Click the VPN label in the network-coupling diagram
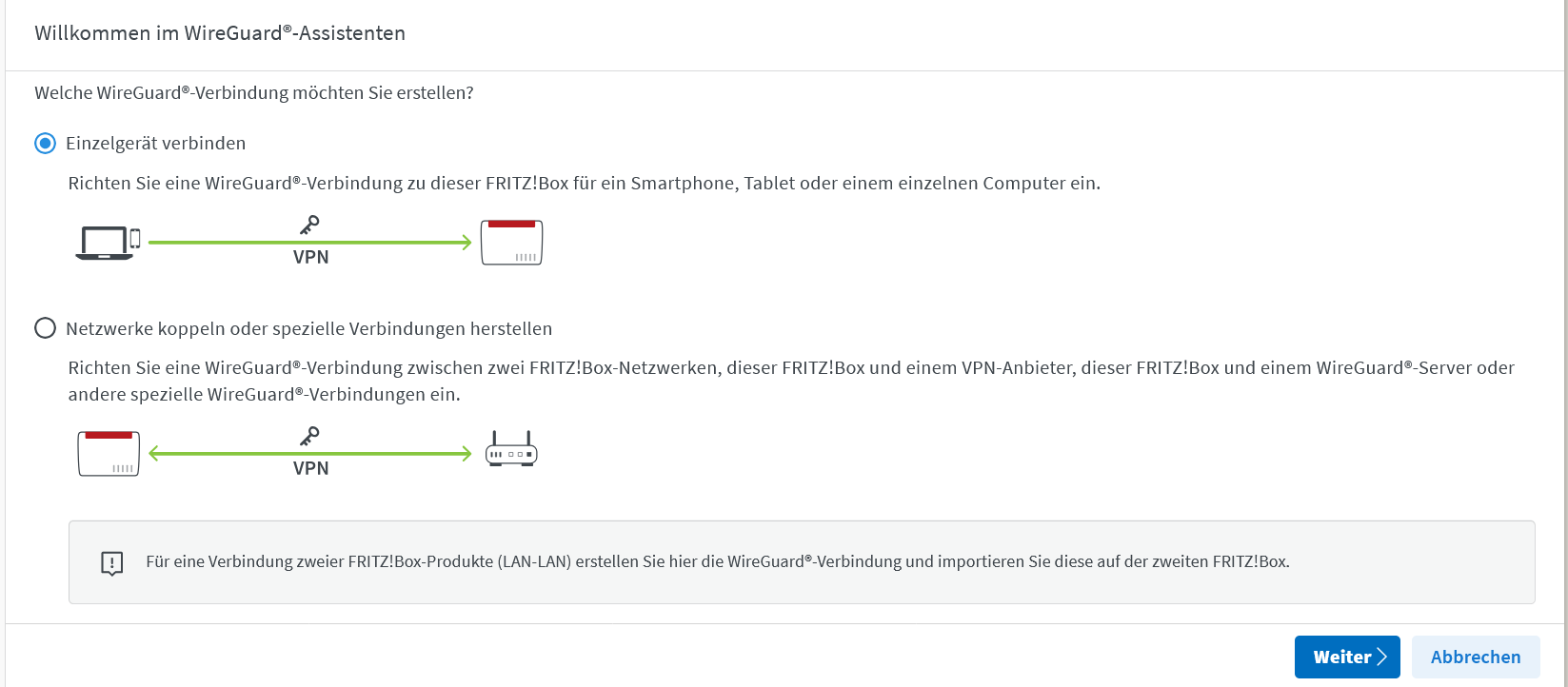The image size is (1568, 687). tap(311, 469)
